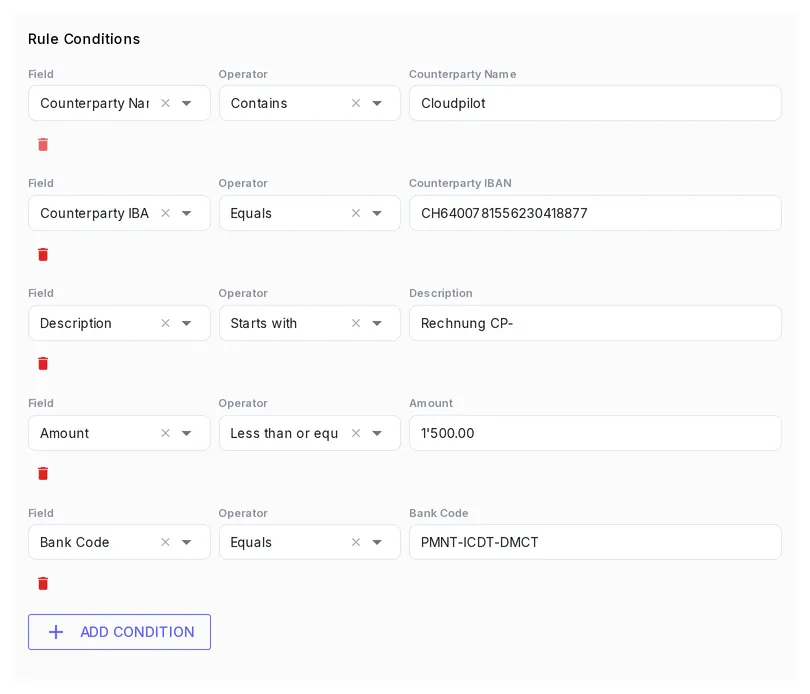Image resolution: width=810 pixels, height=694 pixels.
Task: Select the Rechnung CP- description input
Action: (595, 323)
